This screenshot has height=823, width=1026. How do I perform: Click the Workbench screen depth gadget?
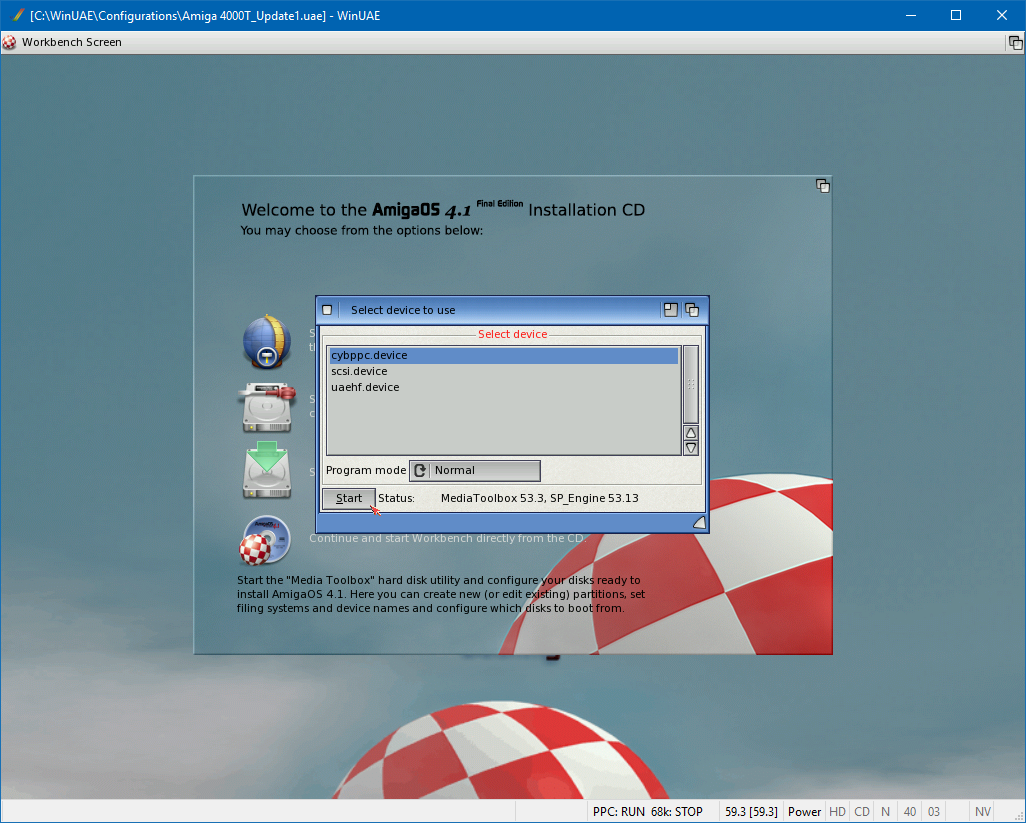point(1014,42)
